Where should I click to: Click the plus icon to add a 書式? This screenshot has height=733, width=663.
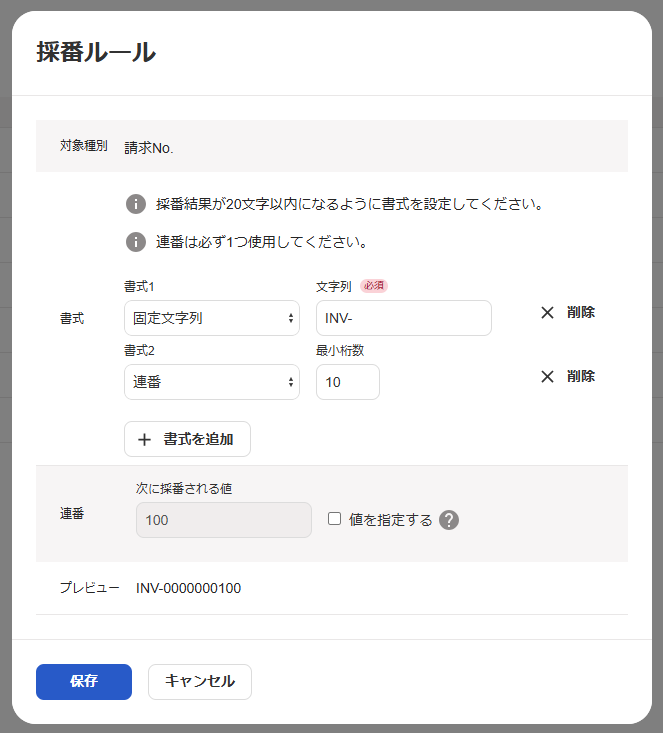(x=144, y=439)
